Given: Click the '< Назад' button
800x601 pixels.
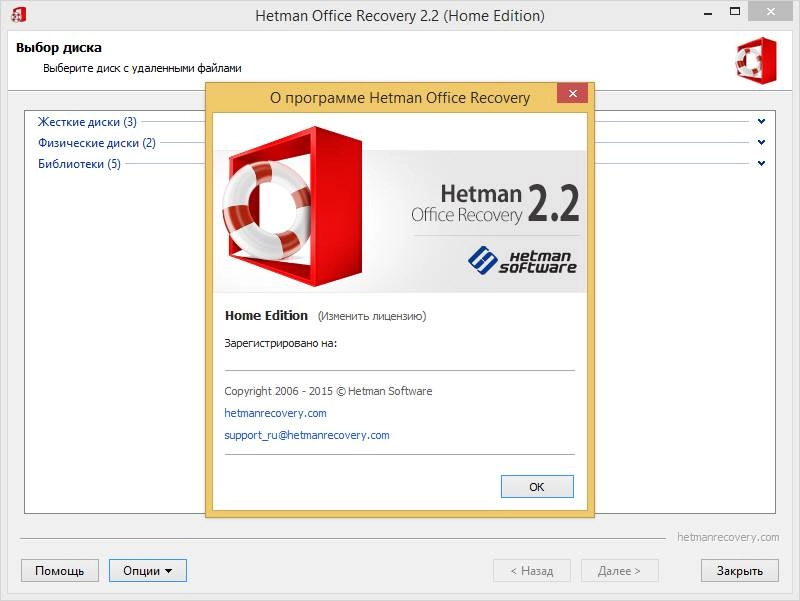Looking at the screenshot, I should pyautogui.click(x=532, y=570).
